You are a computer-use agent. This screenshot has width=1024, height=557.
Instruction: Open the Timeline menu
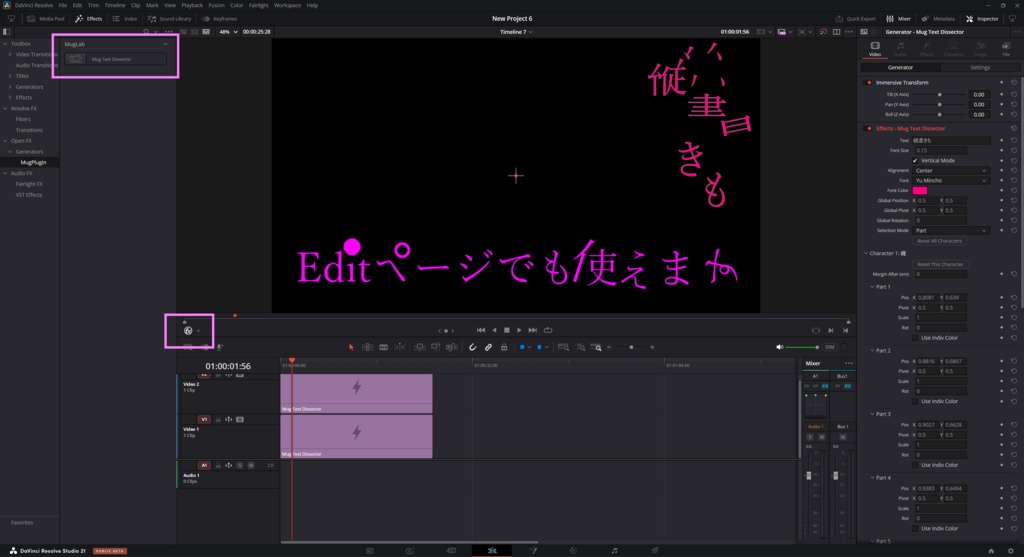click(x=114, y=5)
